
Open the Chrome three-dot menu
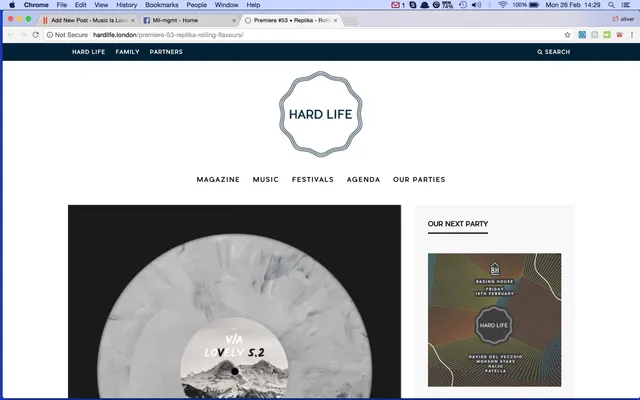pyautogui.click(x=632, y=35)
